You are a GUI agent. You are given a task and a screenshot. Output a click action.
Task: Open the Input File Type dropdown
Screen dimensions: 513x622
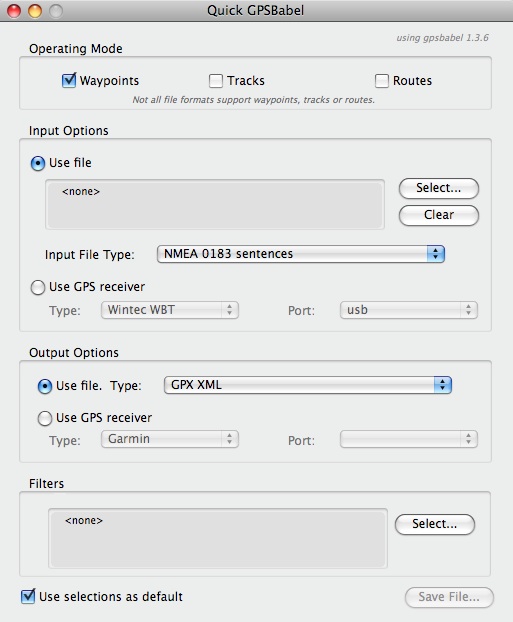pos(301,254)
